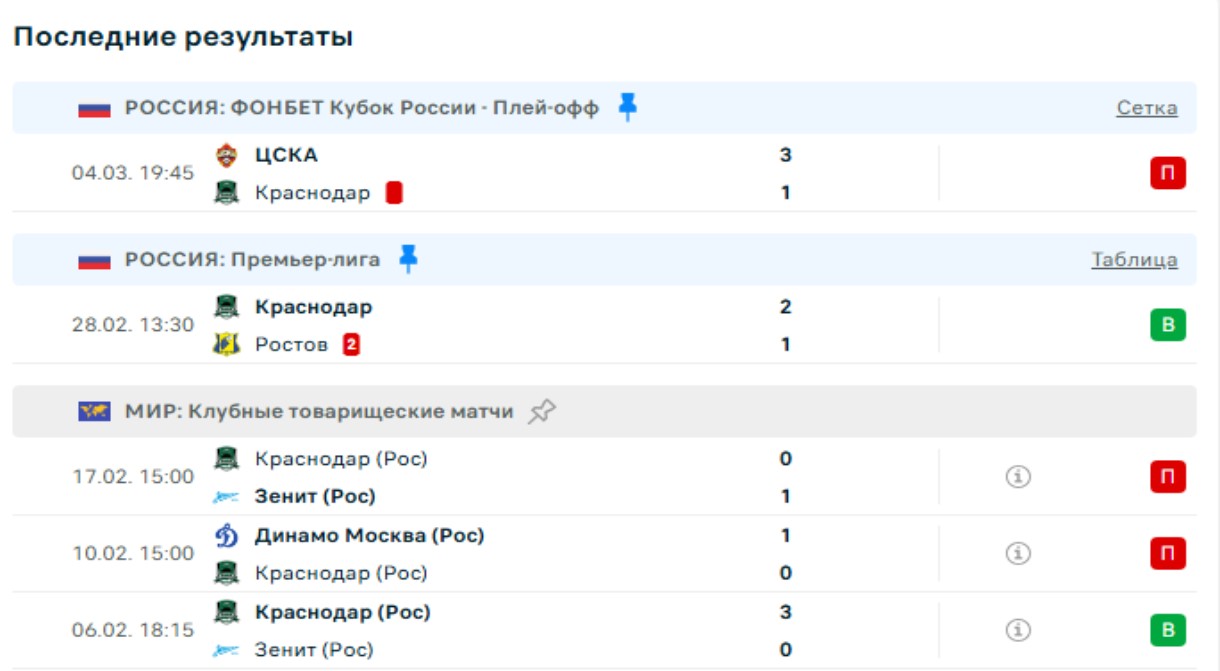Show info for the 06.02 Krasnodar match
This screenshot has width=1220, height=671.
pyautogui.click(x=1018, y=630)
